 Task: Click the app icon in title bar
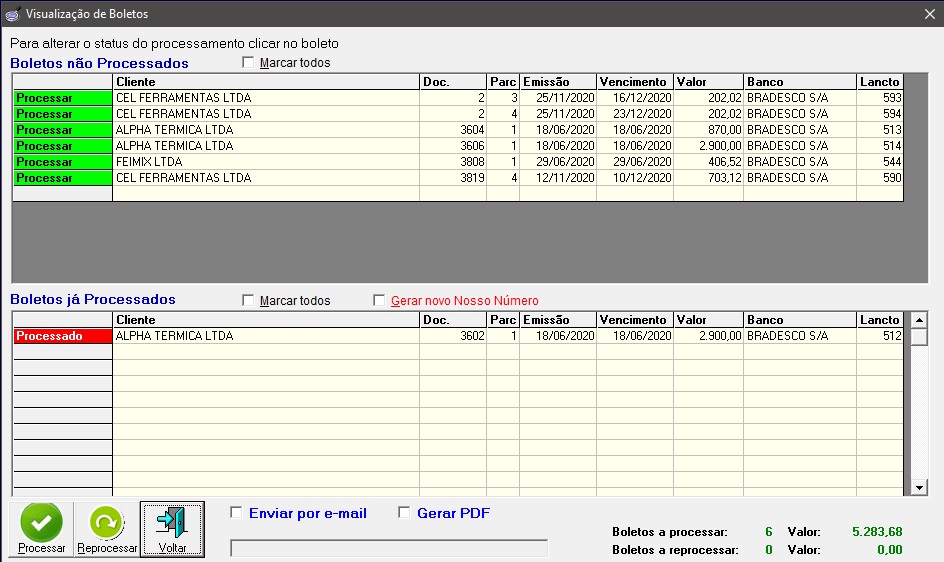click(x=13, y=14)
